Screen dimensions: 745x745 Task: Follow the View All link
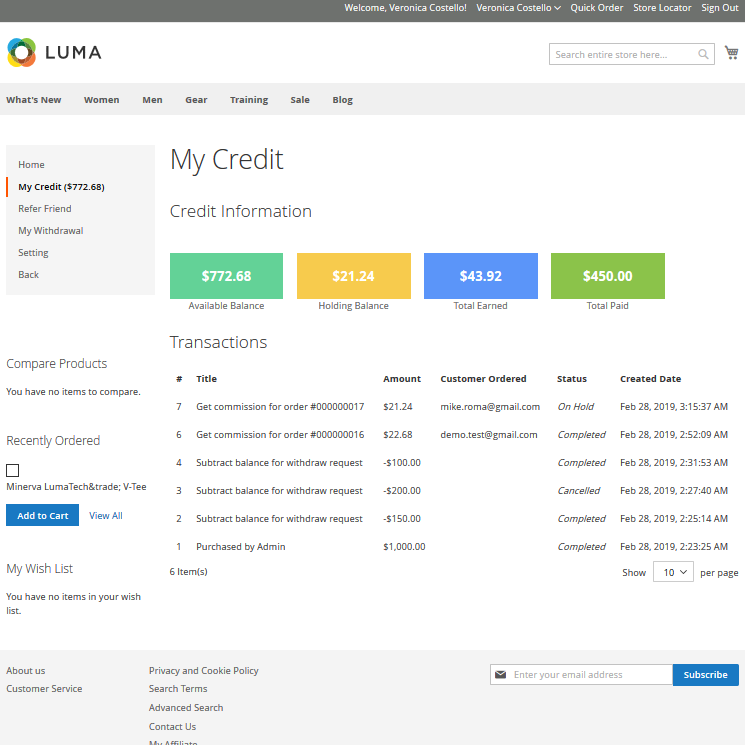[x=105, y=516]
